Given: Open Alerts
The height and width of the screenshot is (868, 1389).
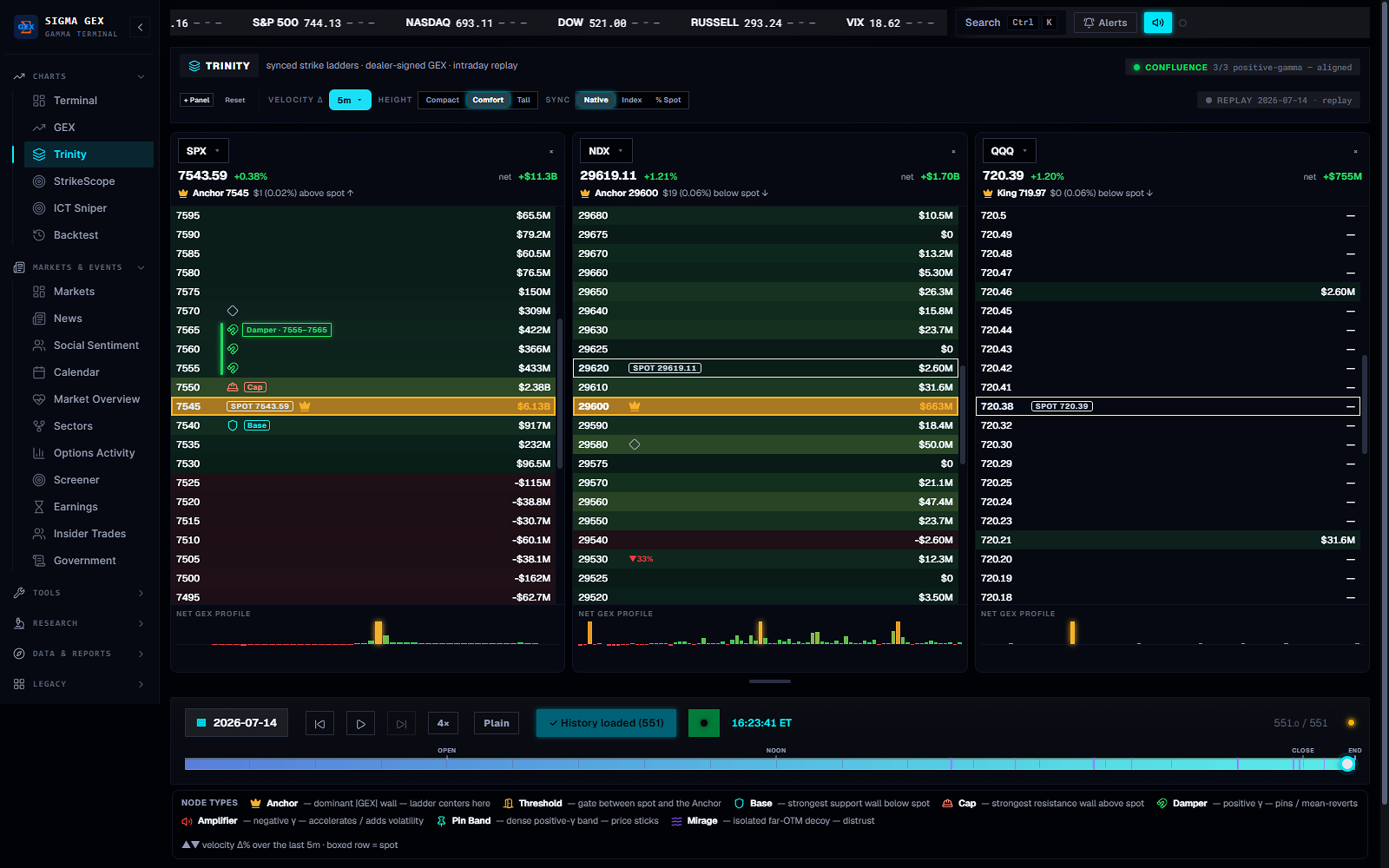Looking at the screenshot, I should [1105, 23].
